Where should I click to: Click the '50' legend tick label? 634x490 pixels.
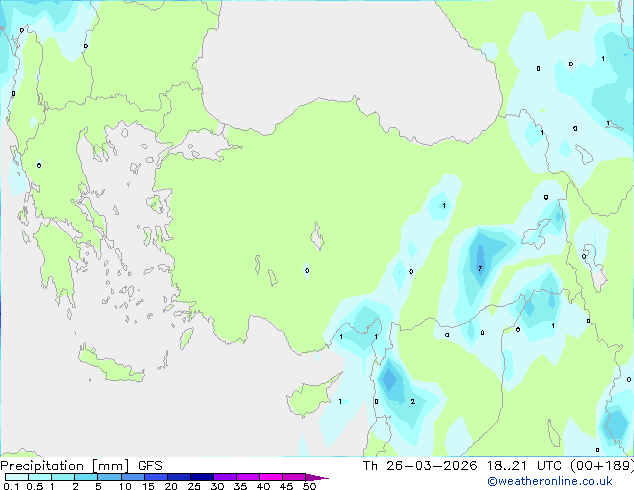coord(309,486)
